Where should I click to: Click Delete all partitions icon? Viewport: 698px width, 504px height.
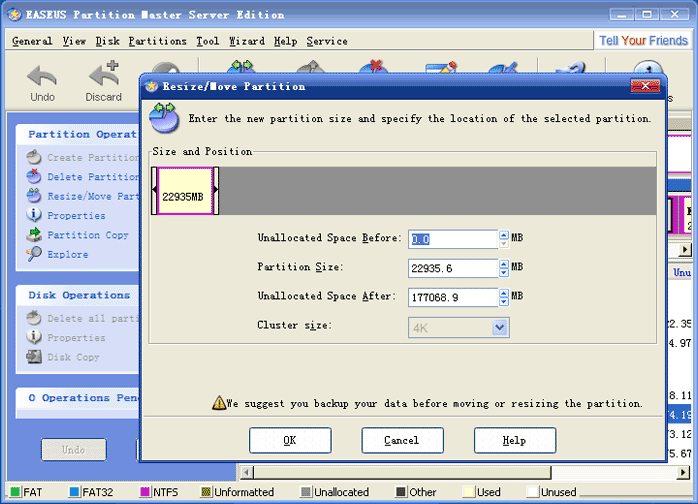tap(34, 318)
